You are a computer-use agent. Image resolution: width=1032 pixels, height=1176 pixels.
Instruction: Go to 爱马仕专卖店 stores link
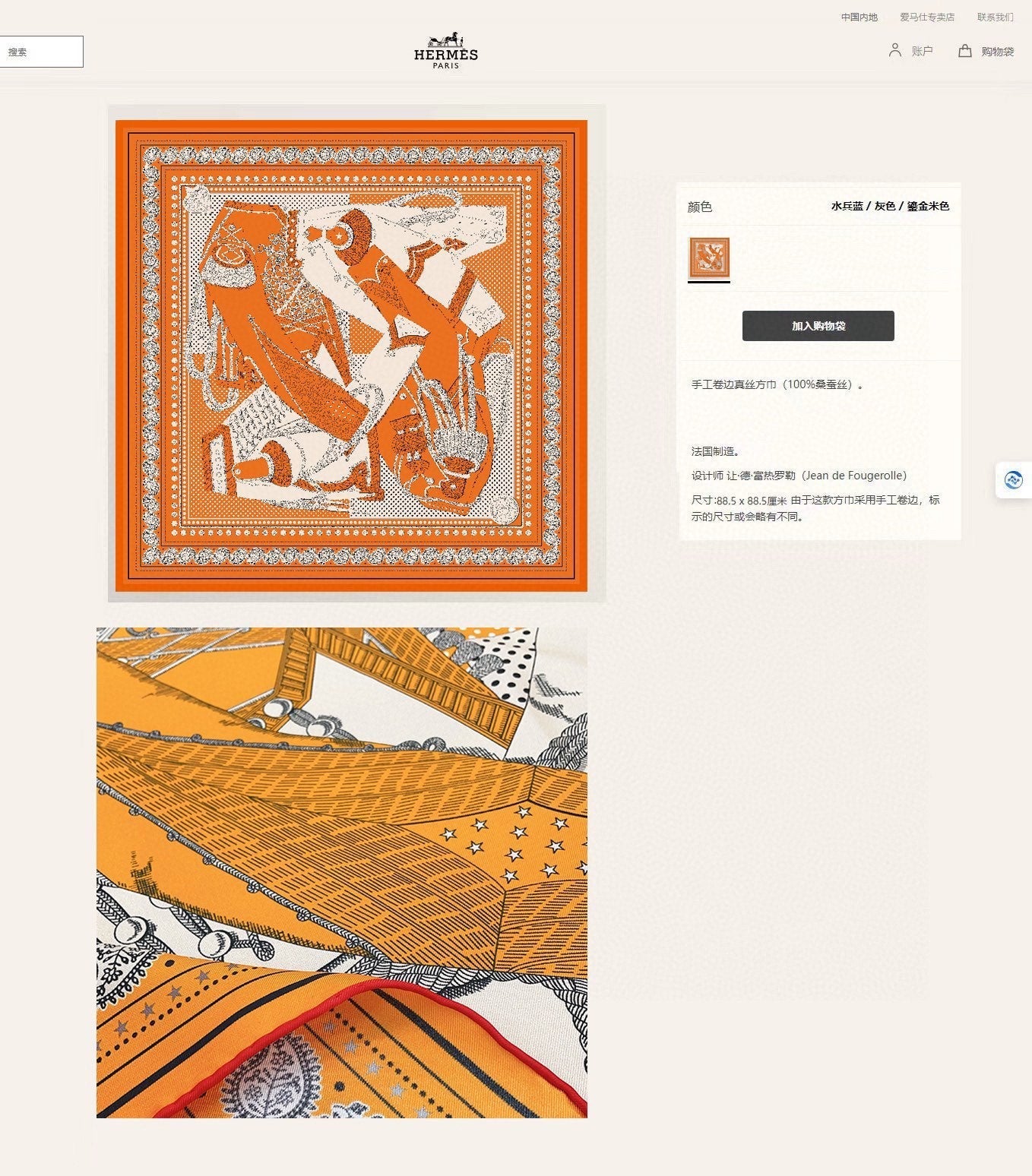click(x=927, y=17)
